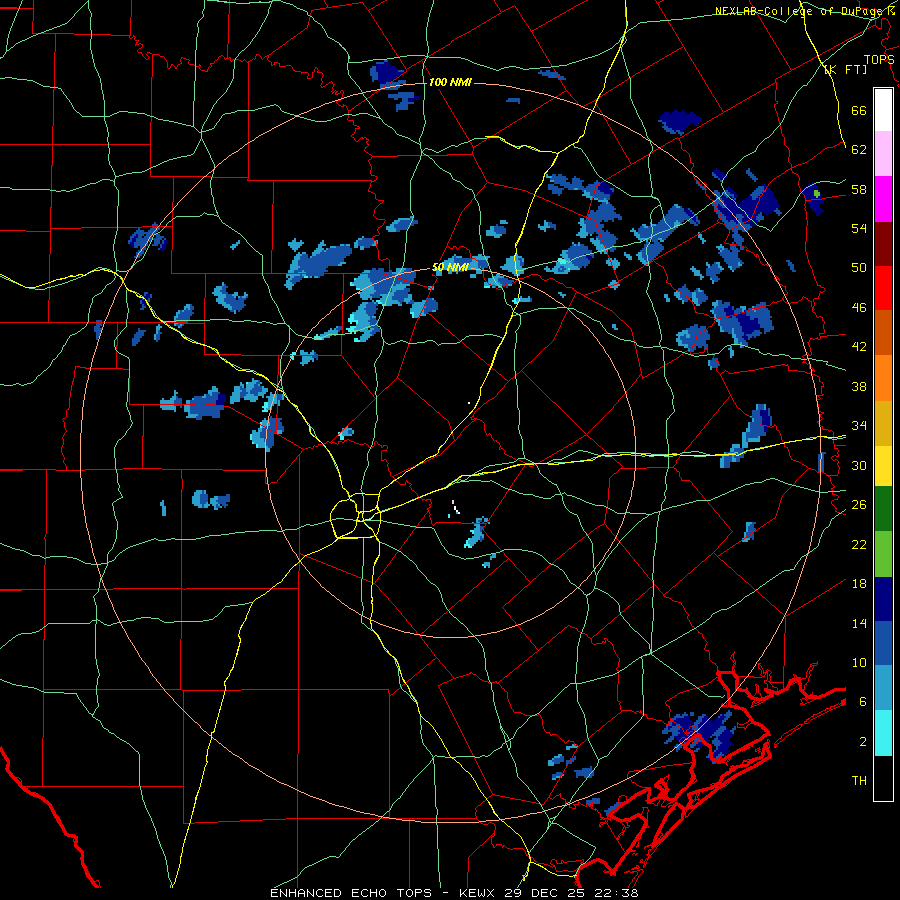Screen dimensions: 900x900
Task: Click the 34 legend label
Action: [859, 426]
